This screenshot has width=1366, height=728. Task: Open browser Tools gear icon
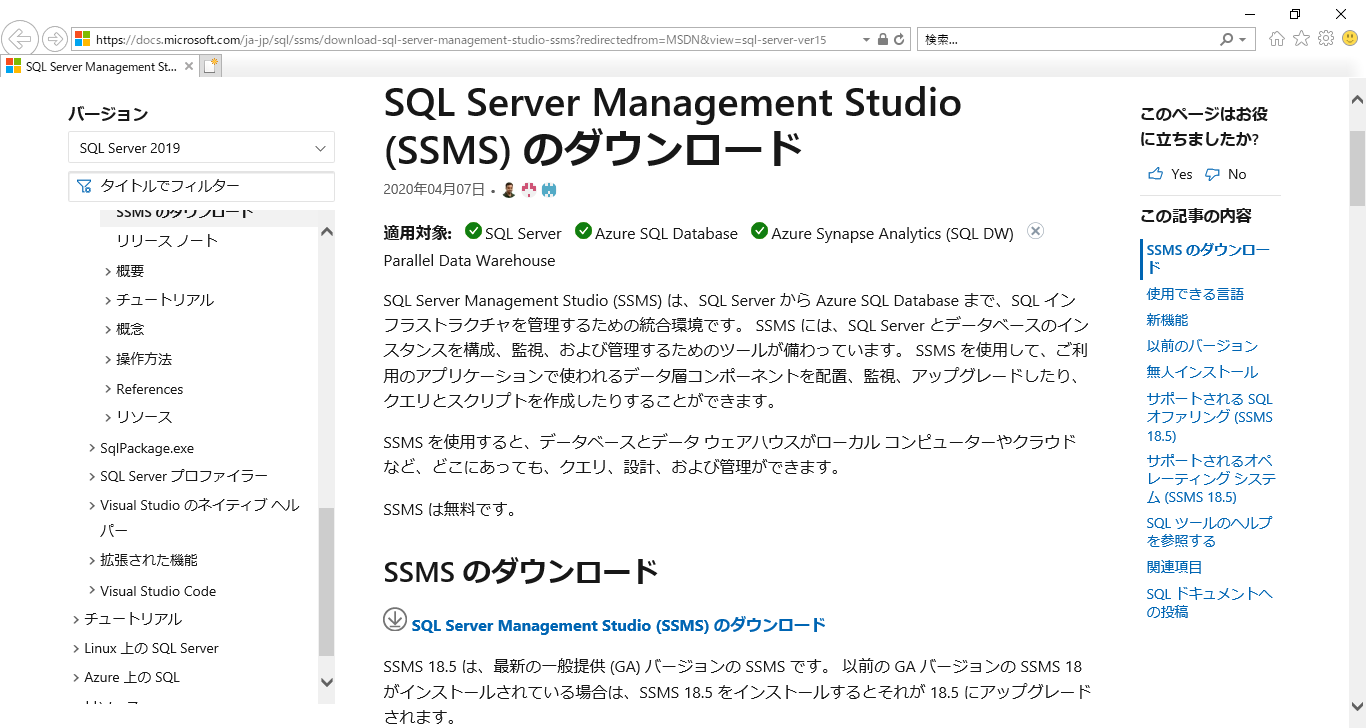click(x=1326, y=39)
